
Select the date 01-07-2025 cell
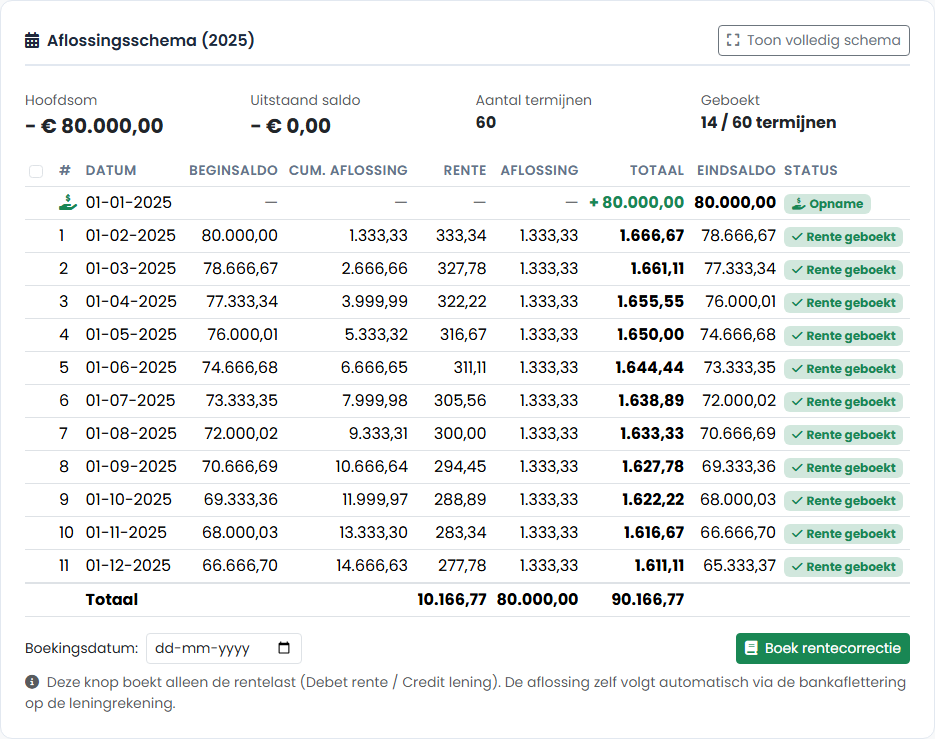[x=131, y=400]
